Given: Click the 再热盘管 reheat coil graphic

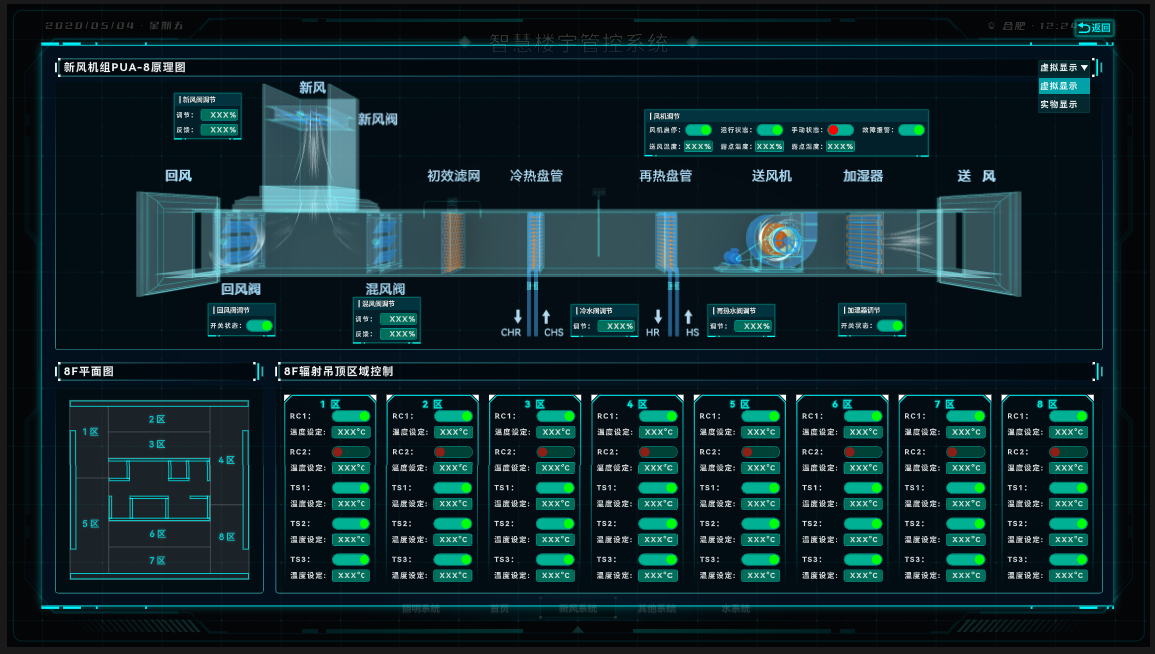Looking at the screenshot, I should (667, 241).
